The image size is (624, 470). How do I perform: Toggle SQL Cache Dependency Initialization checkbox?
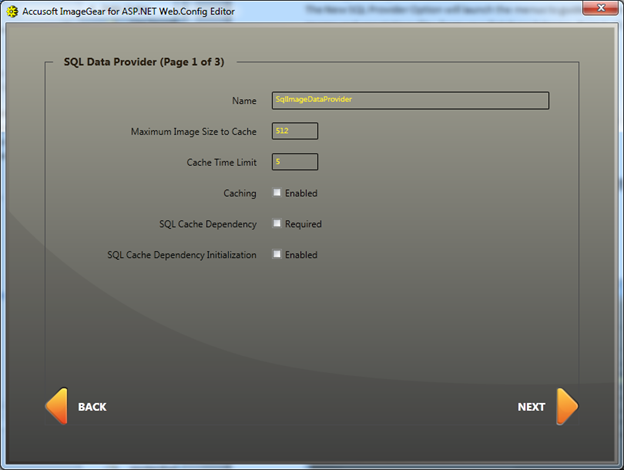277,255
